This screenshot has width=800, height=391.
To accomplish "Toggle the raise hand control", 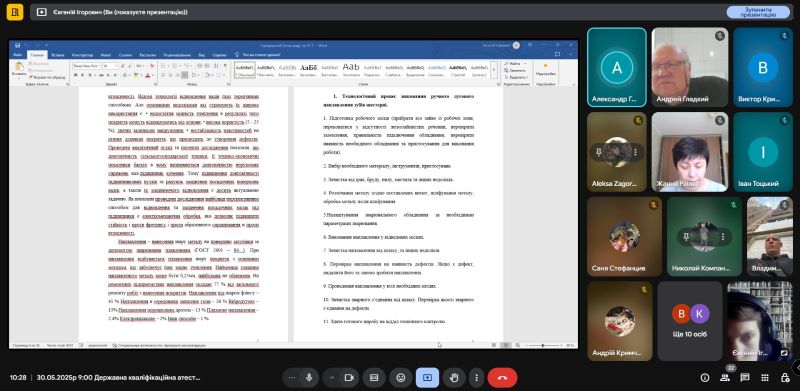I will 454,378.
